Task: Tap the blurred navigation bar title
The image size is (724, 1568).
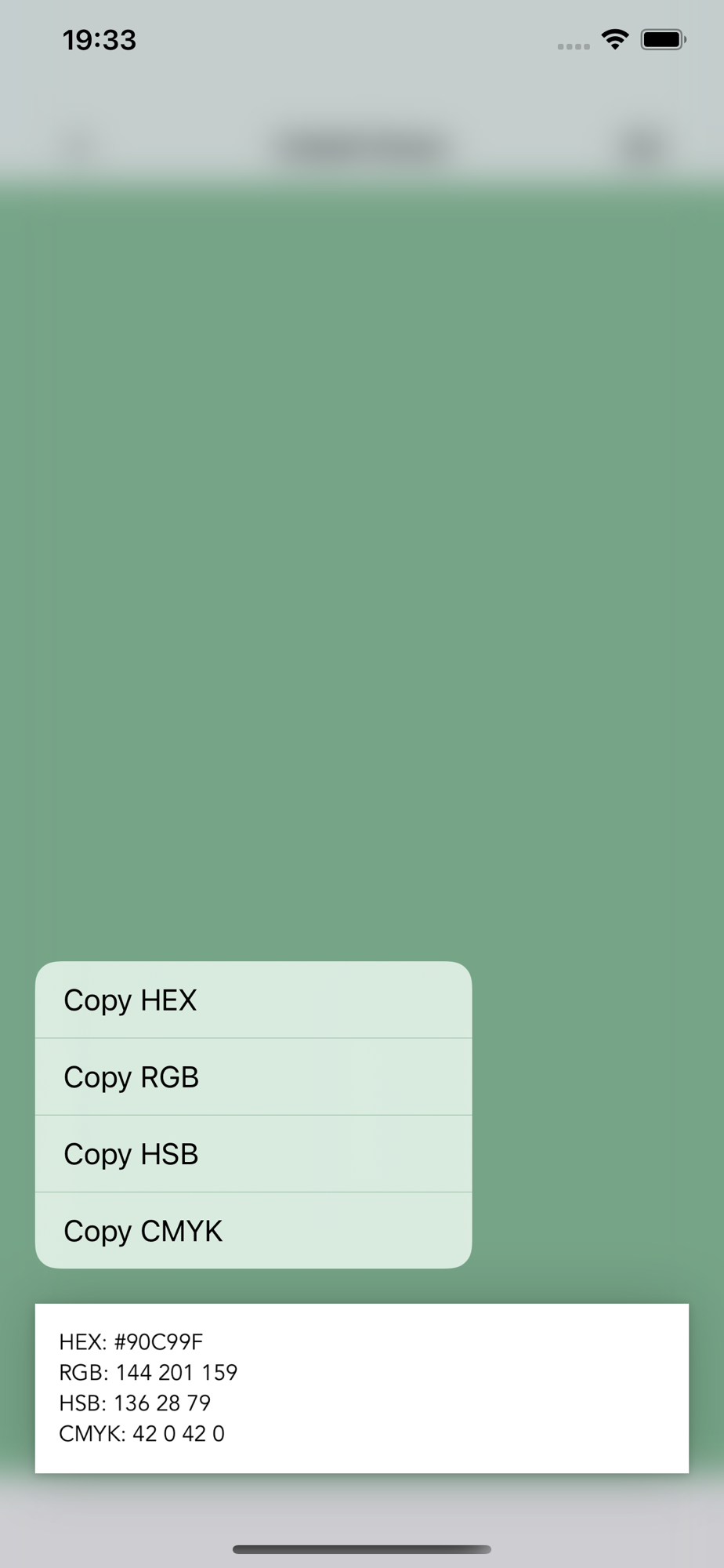Action: click(362, 147)
